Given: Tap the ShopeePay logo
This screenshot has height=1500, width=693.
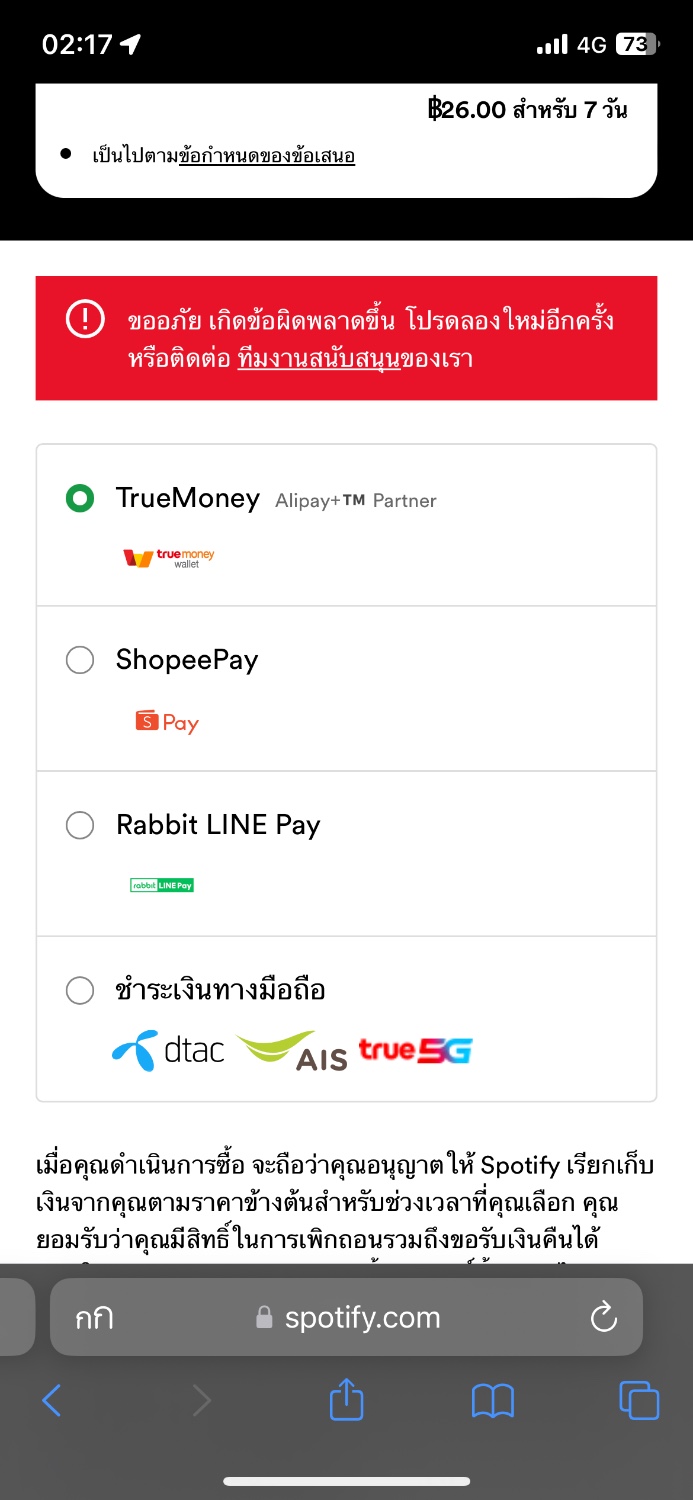Looking at the screenshot, I should [x=167, y=721].
